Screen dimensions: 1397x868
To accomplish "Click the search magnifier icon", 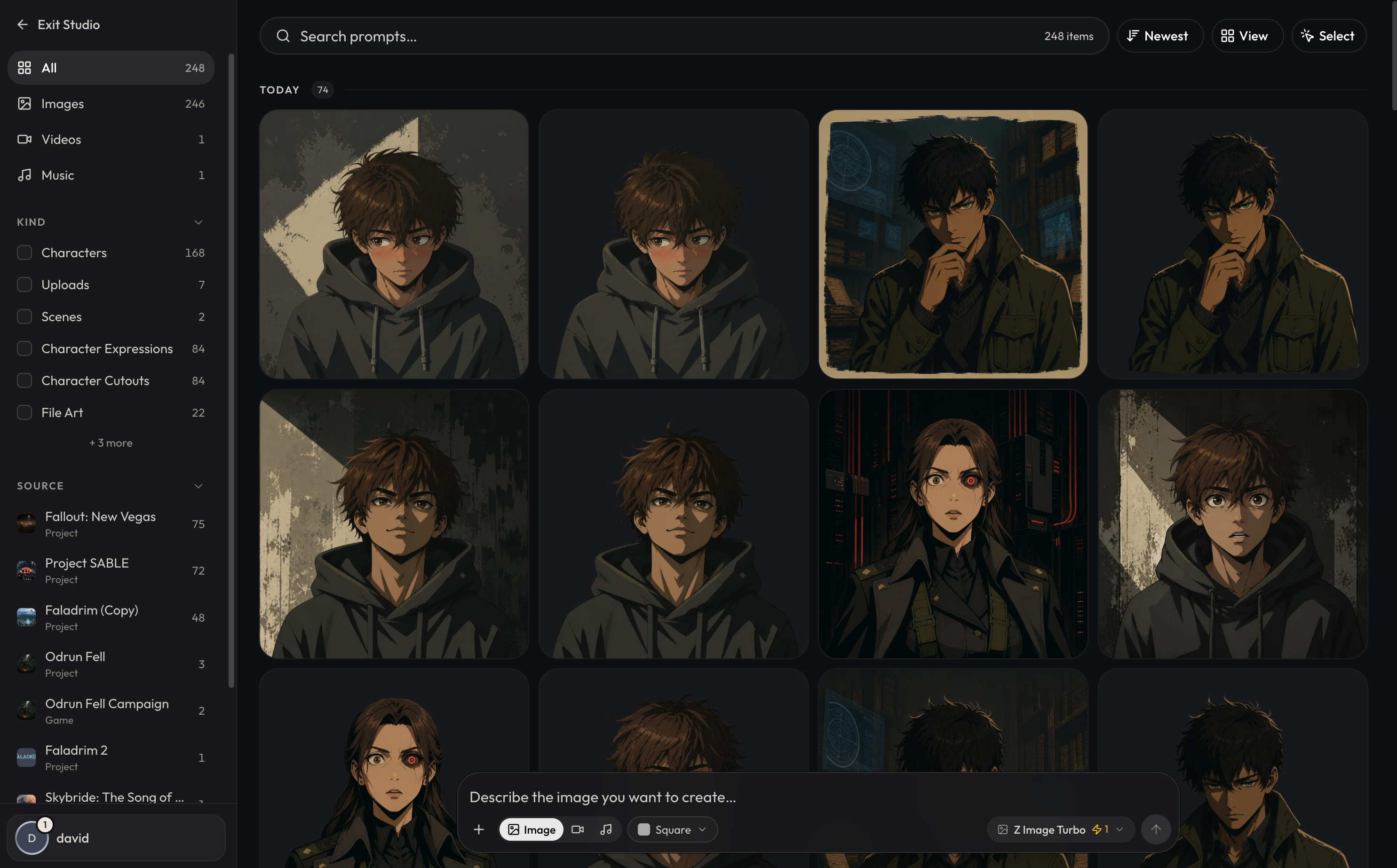I will pyautogui.click(x=283, y=36).
